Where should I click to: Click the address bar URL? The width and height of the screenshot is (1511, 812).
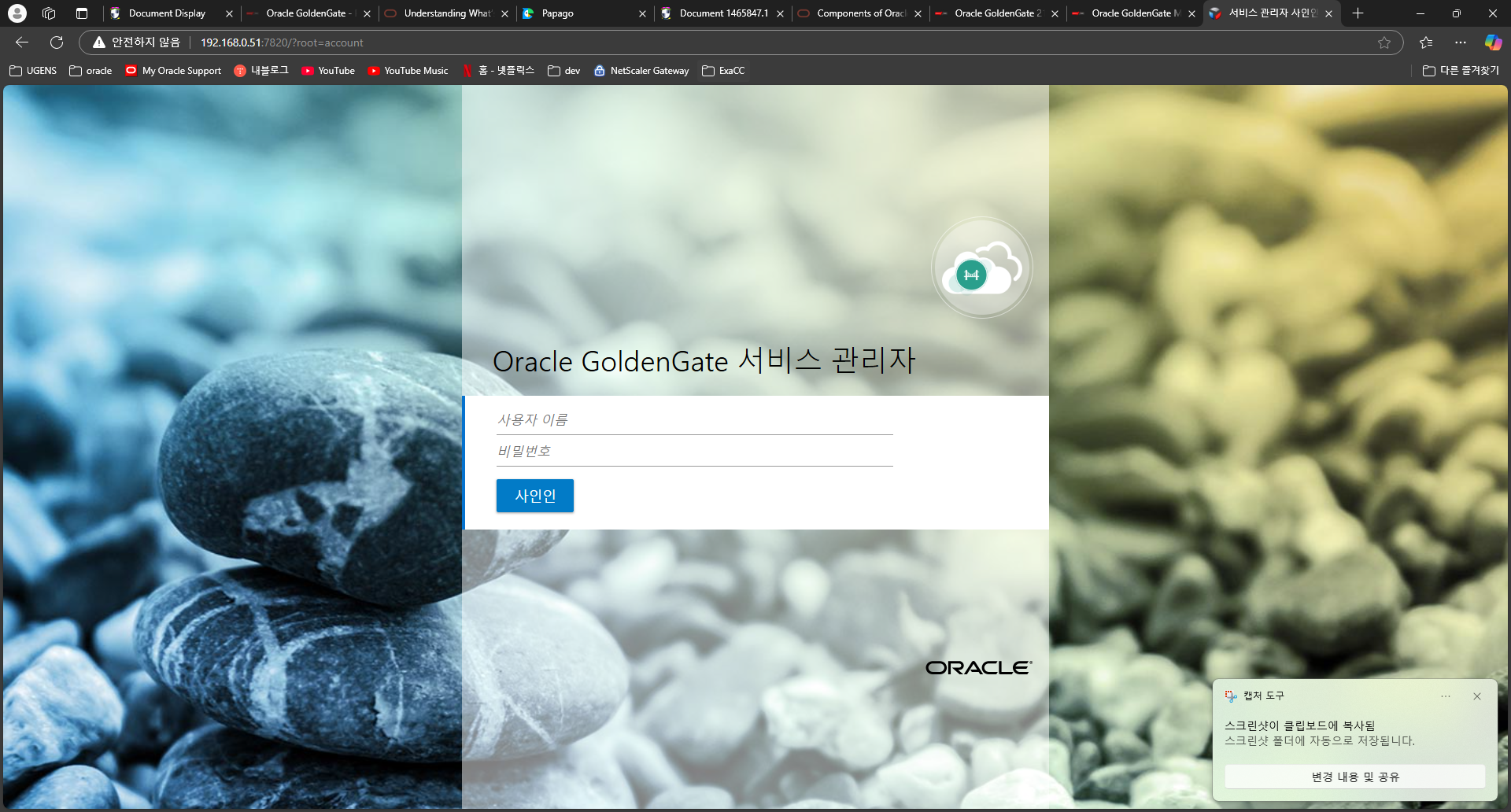coord(282,42)
